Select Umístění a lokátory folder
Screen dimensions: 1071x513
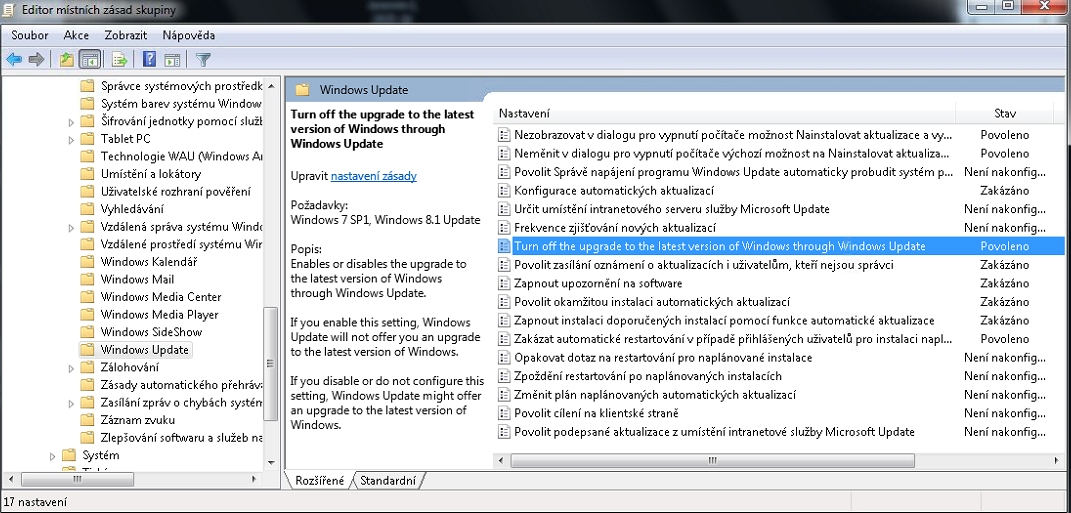[150, 174]
